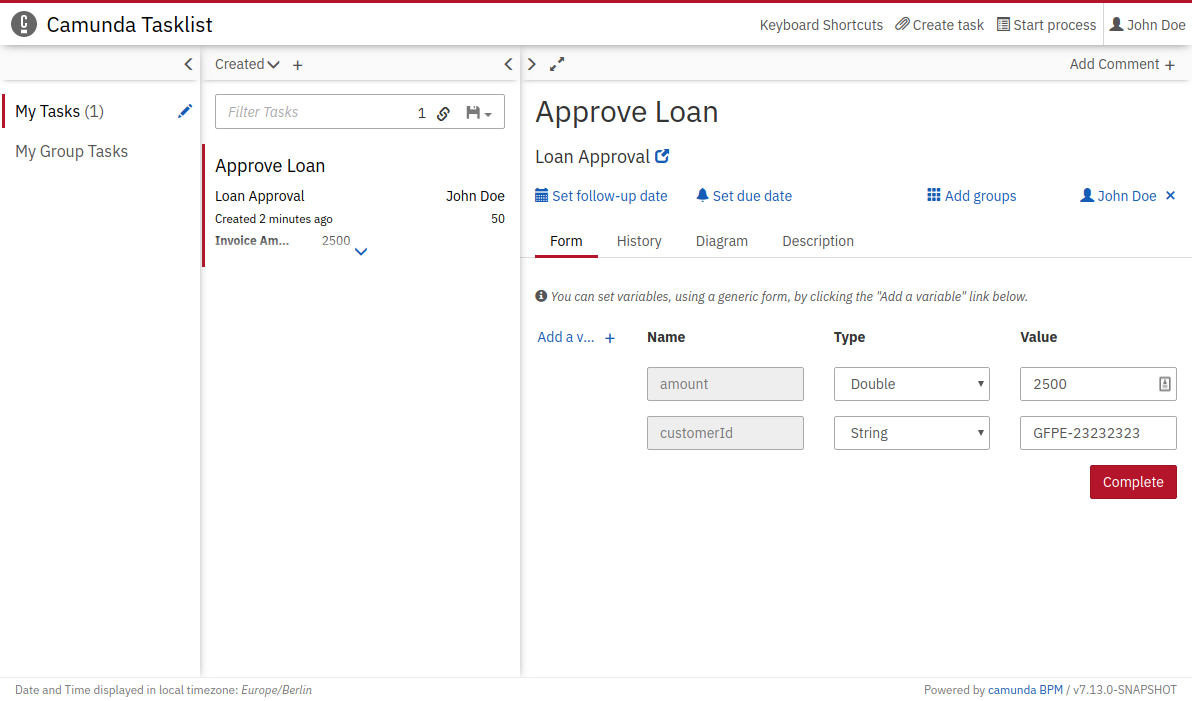Viewport: 1192px width, 701px height.
Task: Click the Camunda logo icon
Action: point(24,25)
